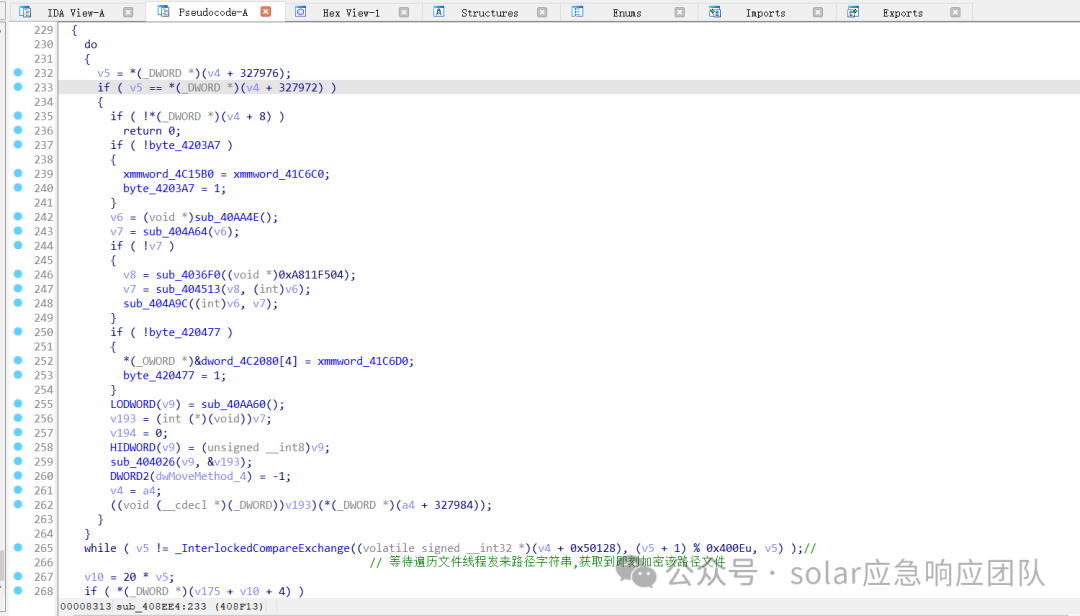Click global variable xmmword_4C15B0 on line 239
The image size is (1080, 616).
[x=169, y=174]
